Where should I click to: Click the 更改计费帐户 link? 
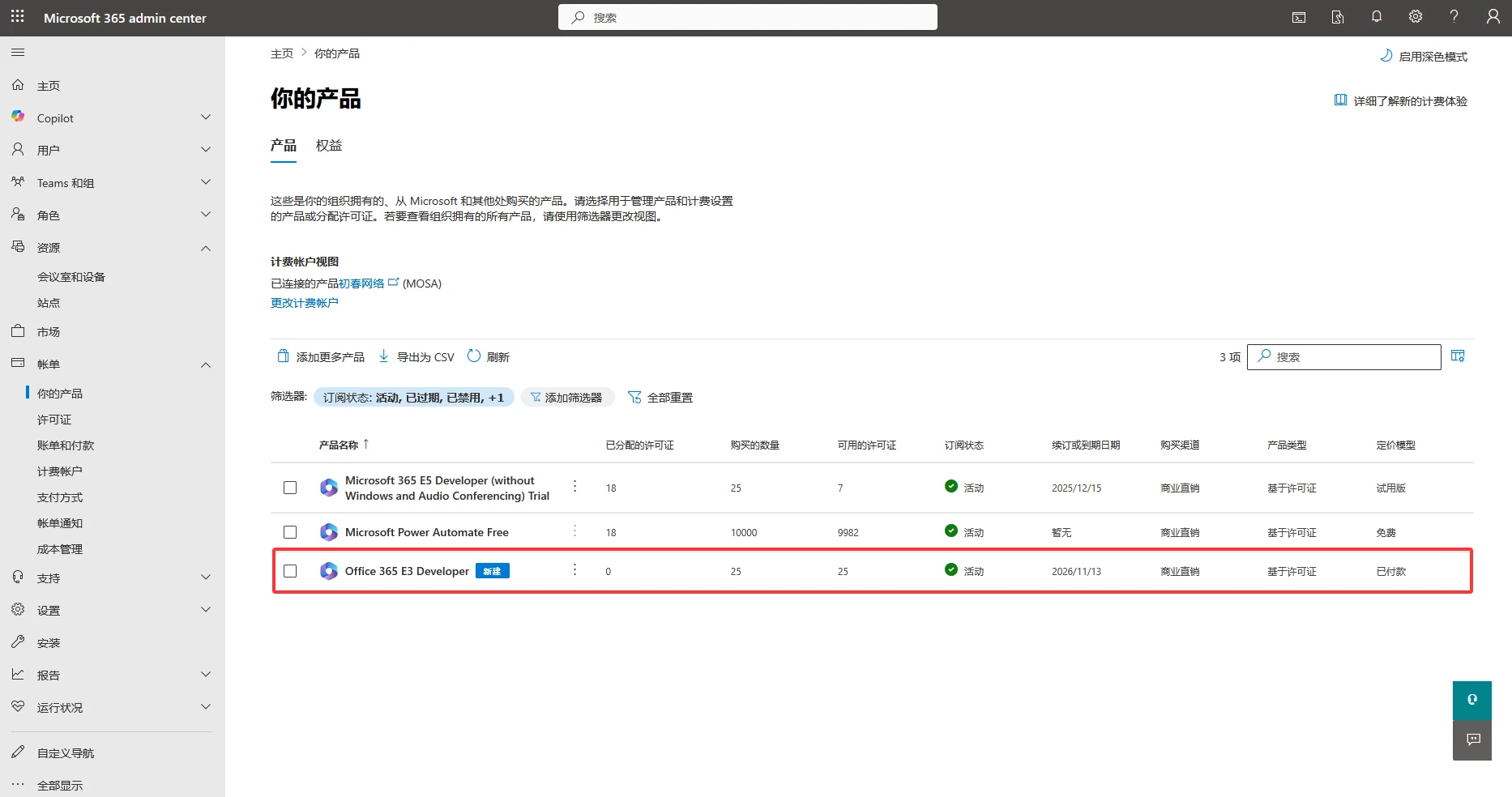pyautogui.click(x=304, y=302)
